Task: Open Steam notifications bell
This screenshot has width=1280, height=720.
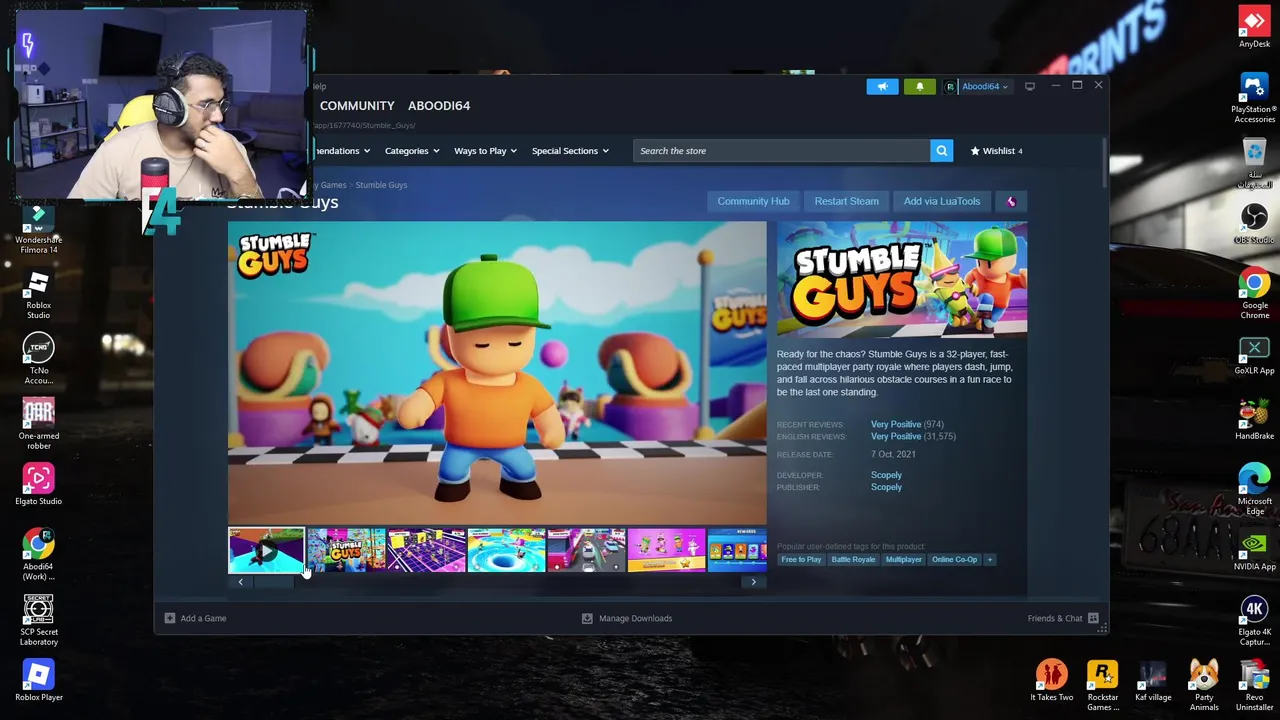Action: point(920,87)
